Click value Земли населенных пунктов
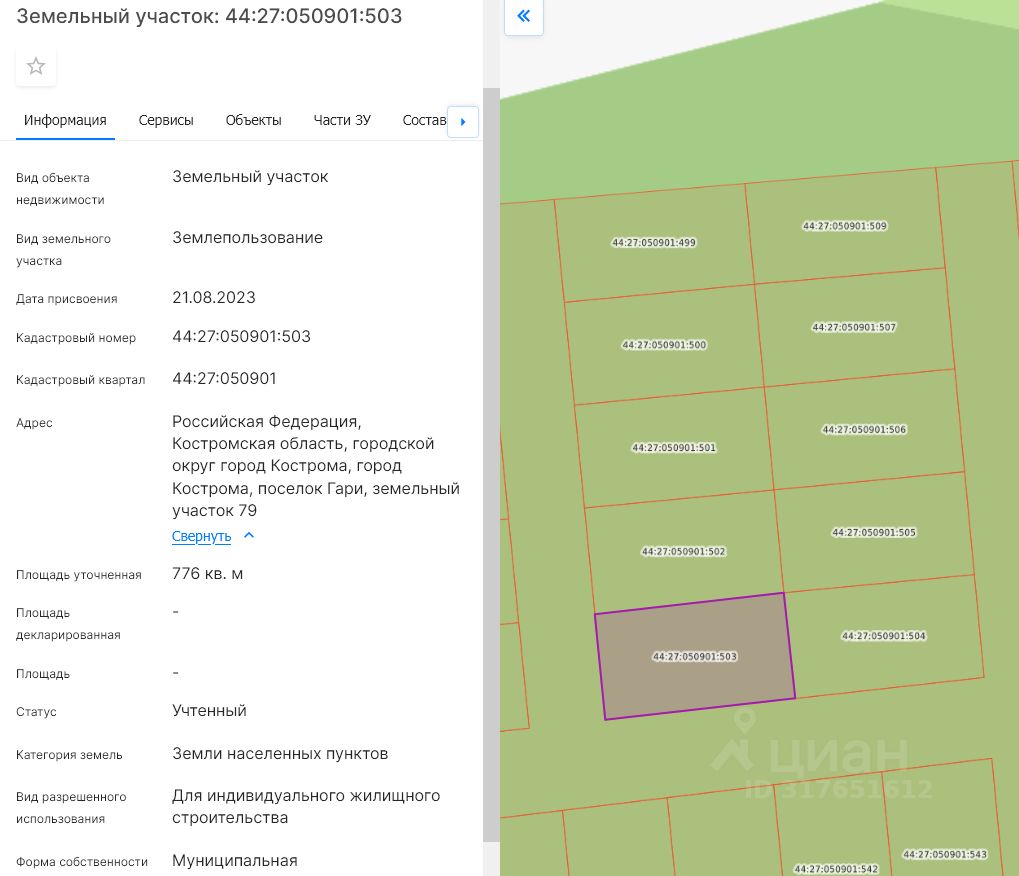 click(280, 753)
